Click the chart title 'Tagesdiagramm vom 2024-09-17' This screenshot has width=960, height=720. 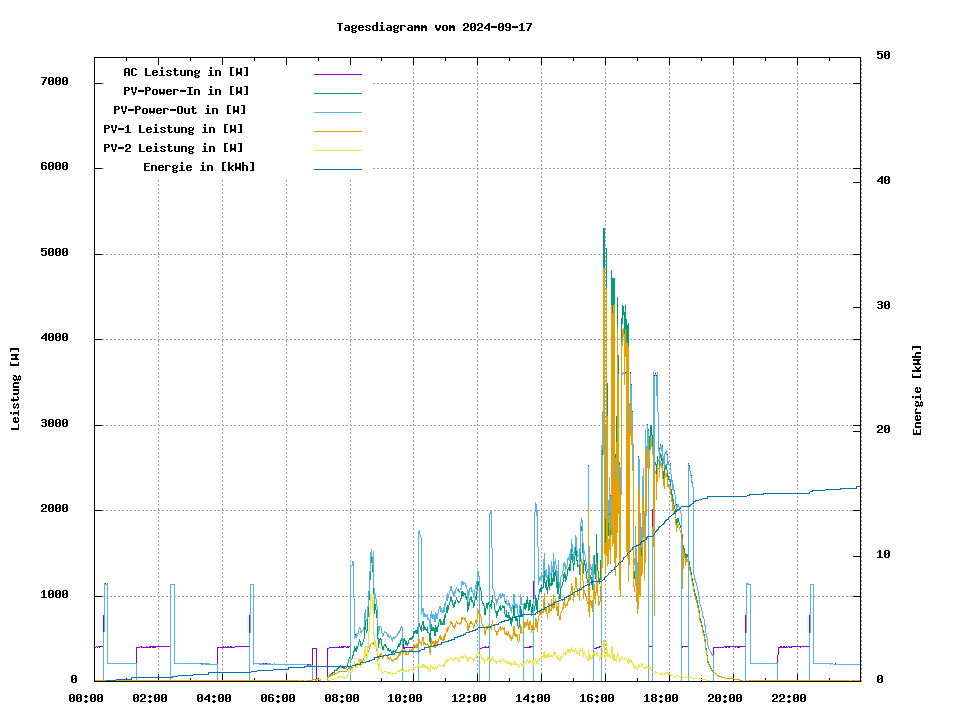coord(434,27)
